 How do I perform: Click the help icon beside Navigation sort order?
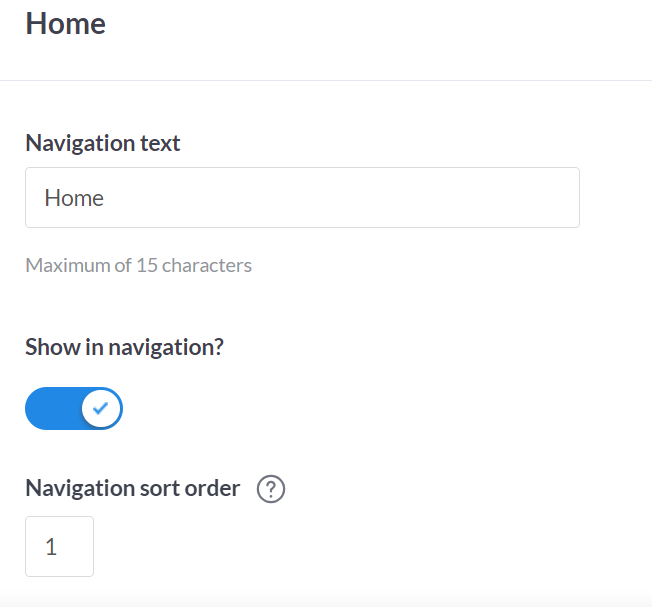[271, 489]
